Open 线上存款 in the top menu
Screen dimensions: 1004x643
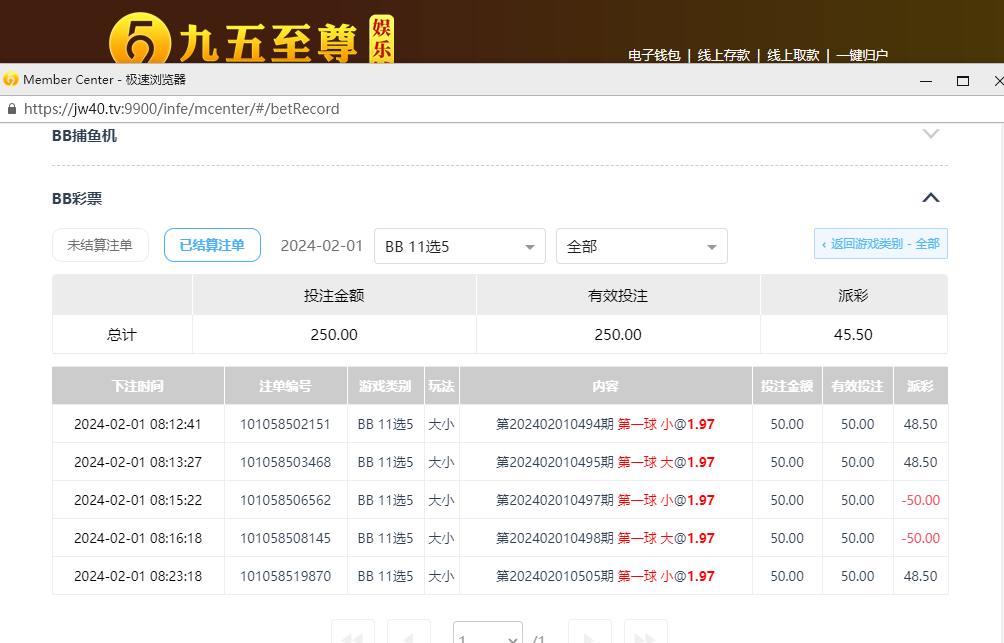[x=723, y=55]
